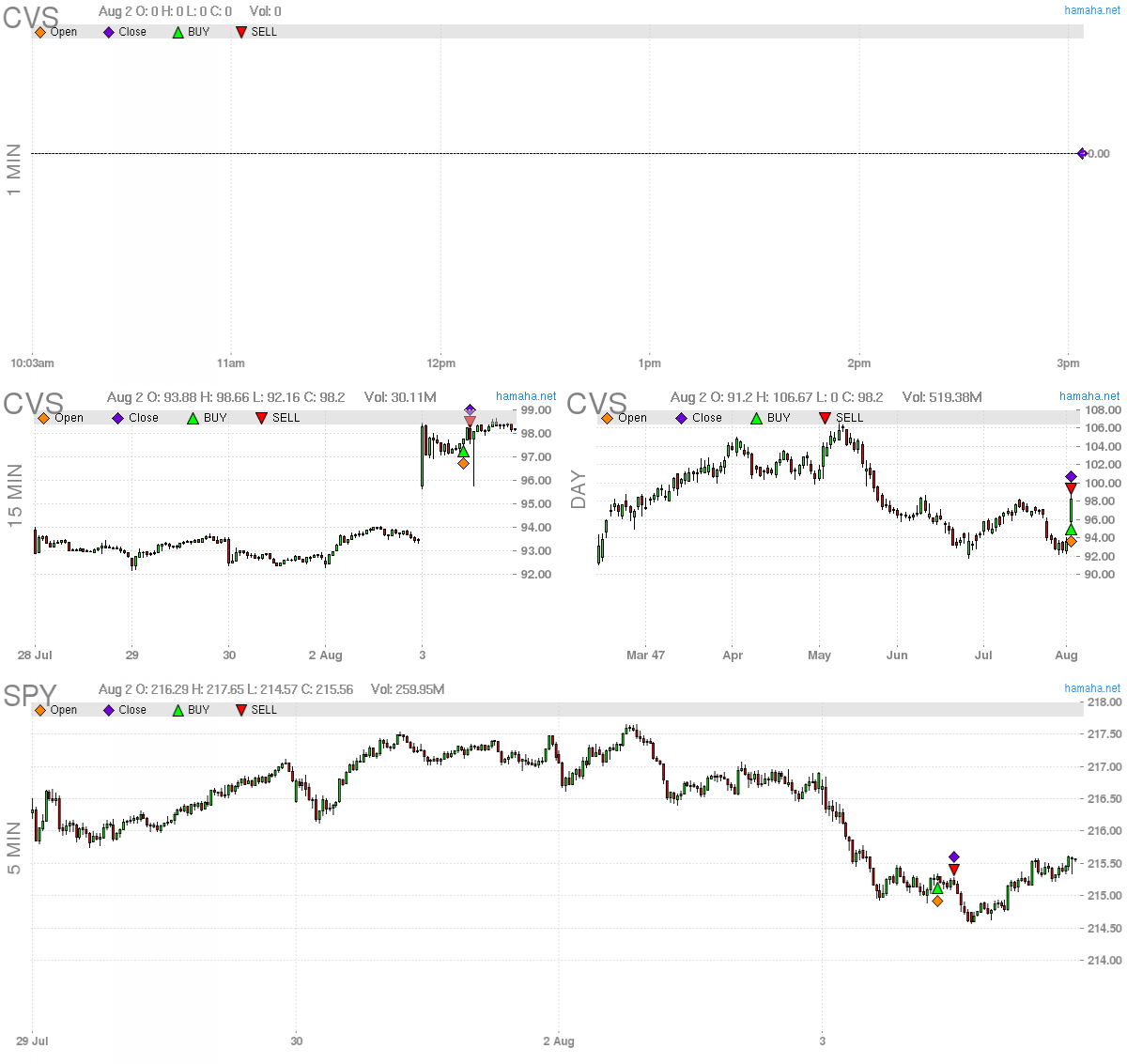Select the green buy marker on CVS DAY candles

(1071, 530)
